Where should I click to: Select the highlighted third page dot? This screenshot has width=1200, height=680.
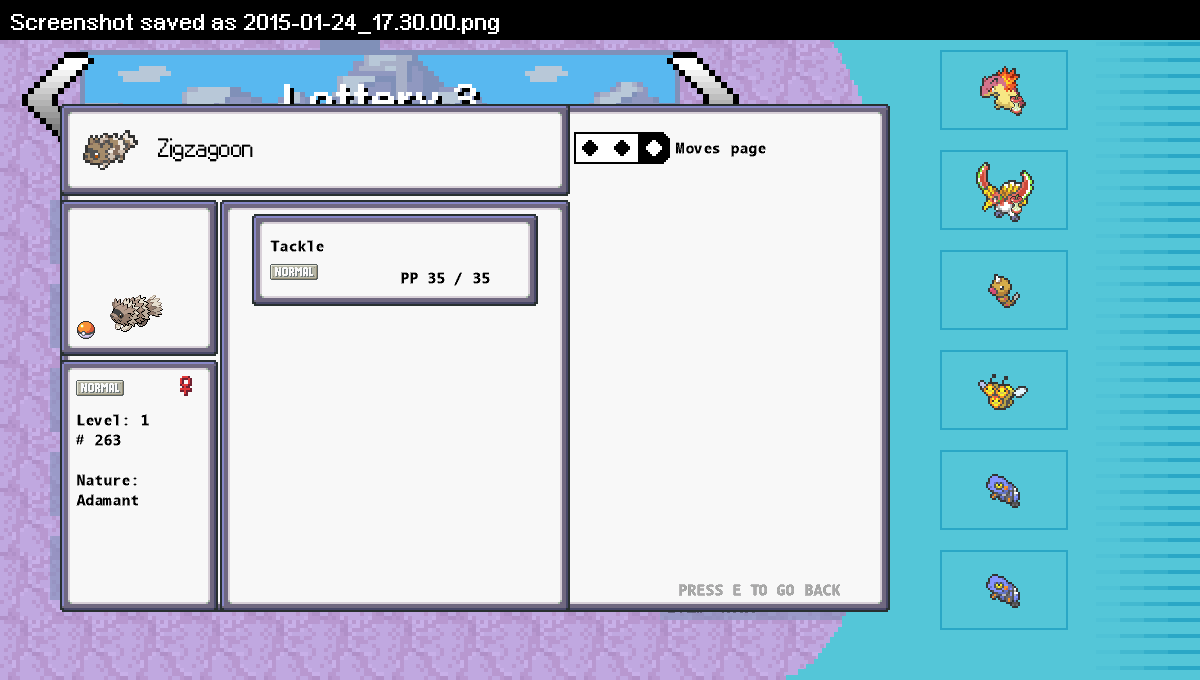[654, 148]
